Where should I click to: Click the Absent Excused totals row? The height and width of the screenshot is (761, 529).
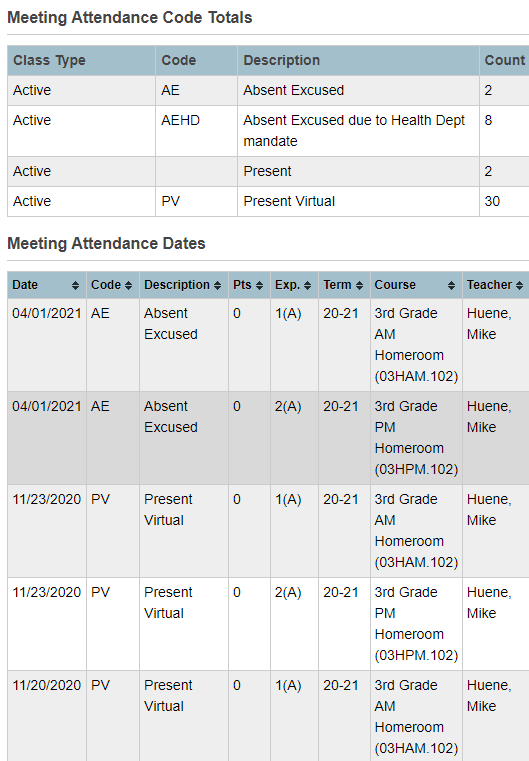268,91
